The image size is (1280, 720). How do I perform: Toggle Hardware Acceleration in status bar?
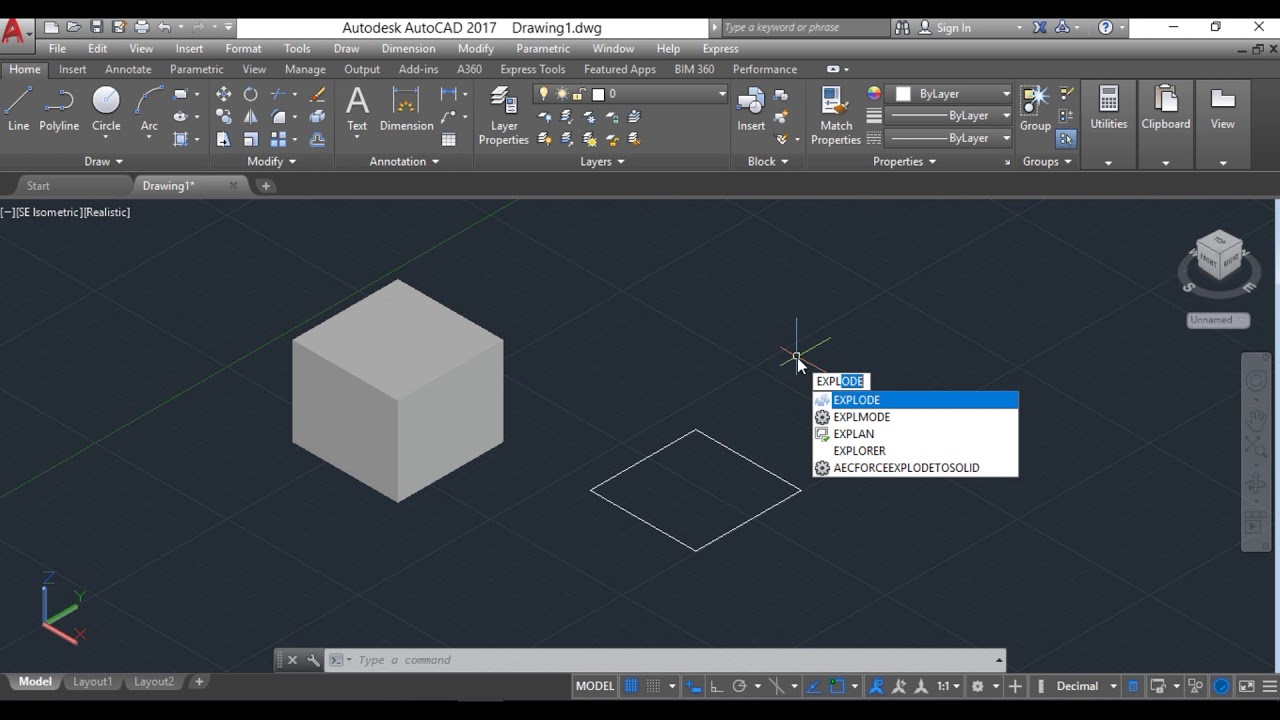[1222, 686]
